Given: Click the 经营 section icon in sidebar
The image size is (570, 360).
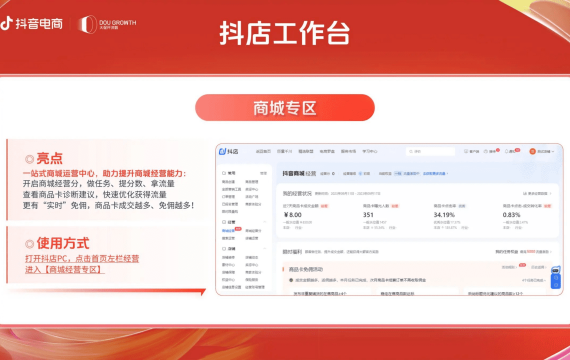Looking at the screenshot, I should (224, 222).
